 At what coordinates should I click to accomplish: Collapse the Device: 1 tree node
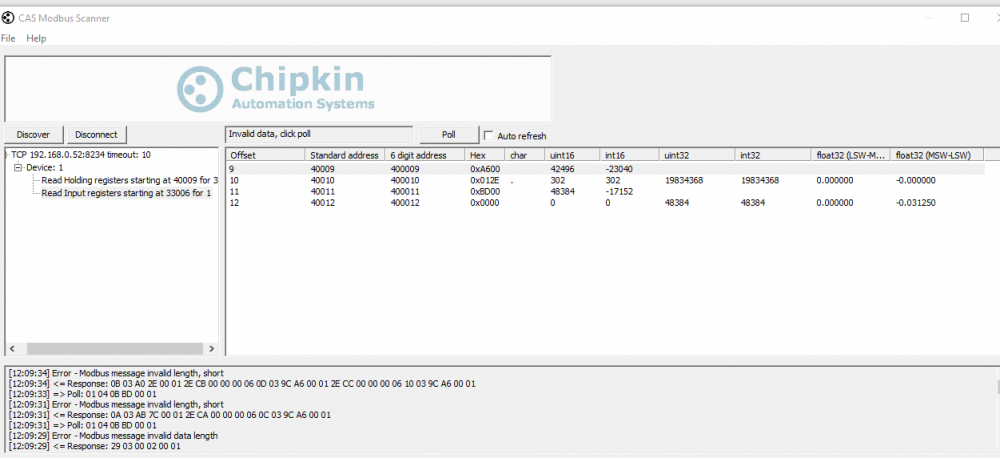[x=18, y=168]
